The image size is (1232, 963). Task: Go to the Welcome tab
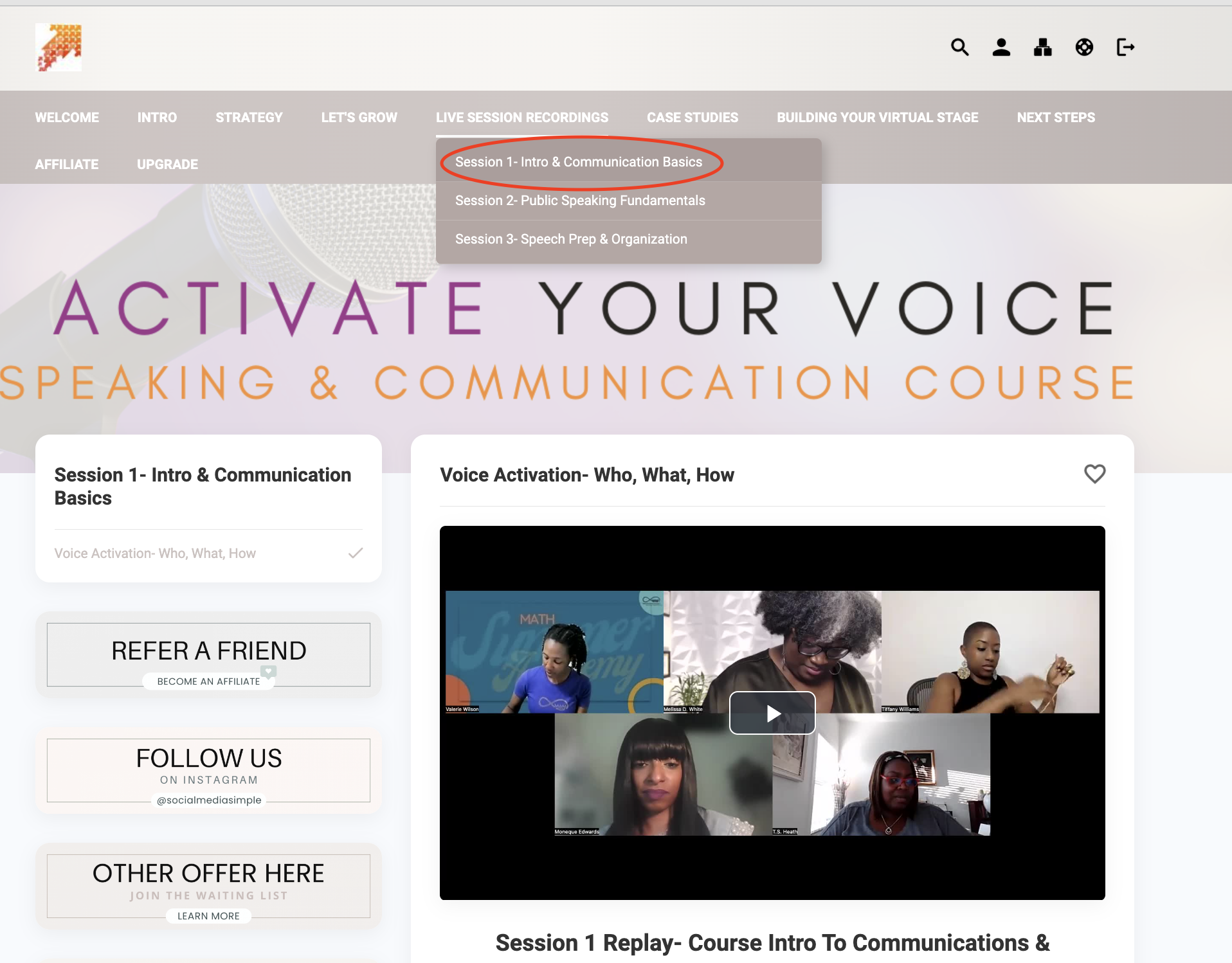coord(67,118)
